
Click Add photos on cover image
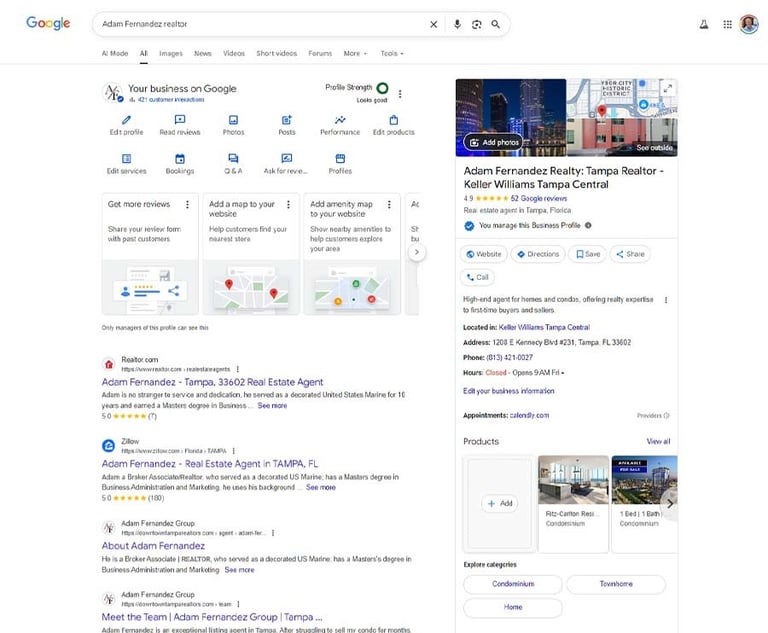[494, 142]
